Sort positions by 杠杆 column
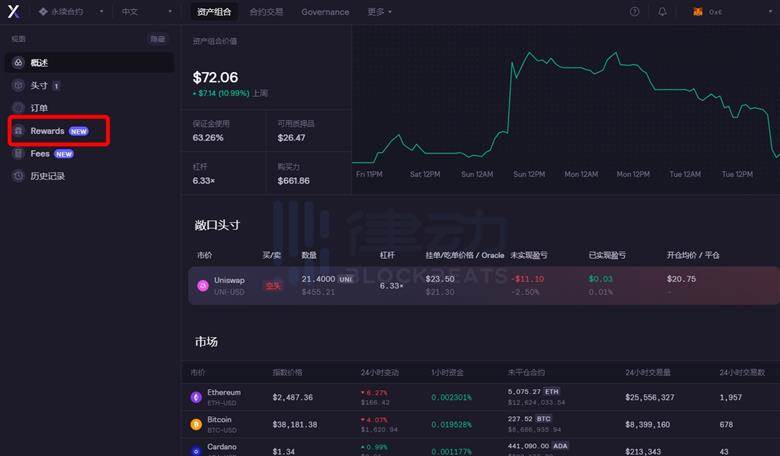The height and width of the screenshot is (456, 780). [388, 255]
